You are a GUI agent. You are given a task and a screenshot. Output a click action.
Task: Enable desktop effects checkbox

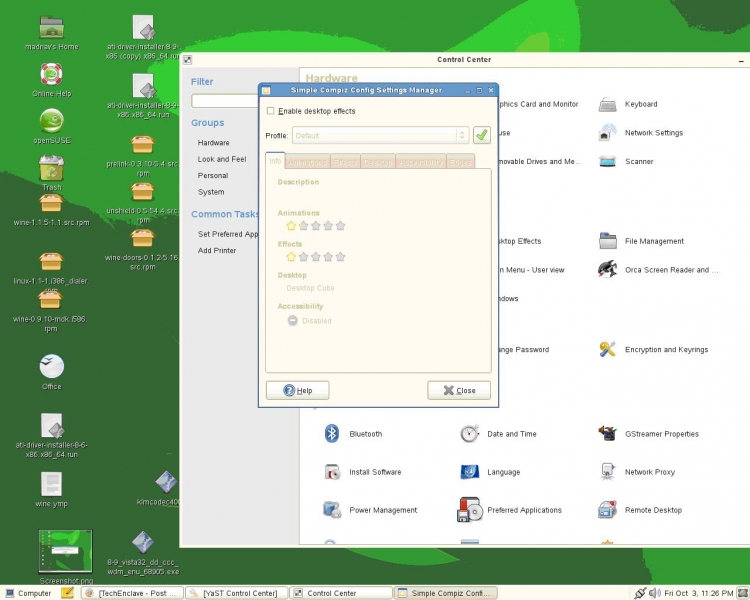[271, 111]
